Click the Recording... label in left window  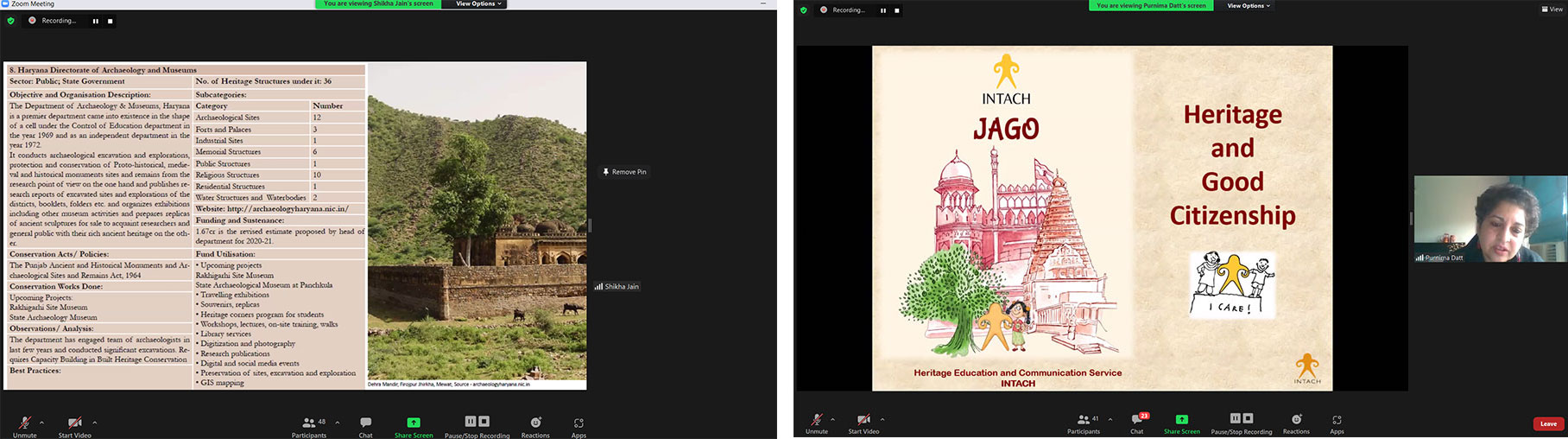click(59, 21)
